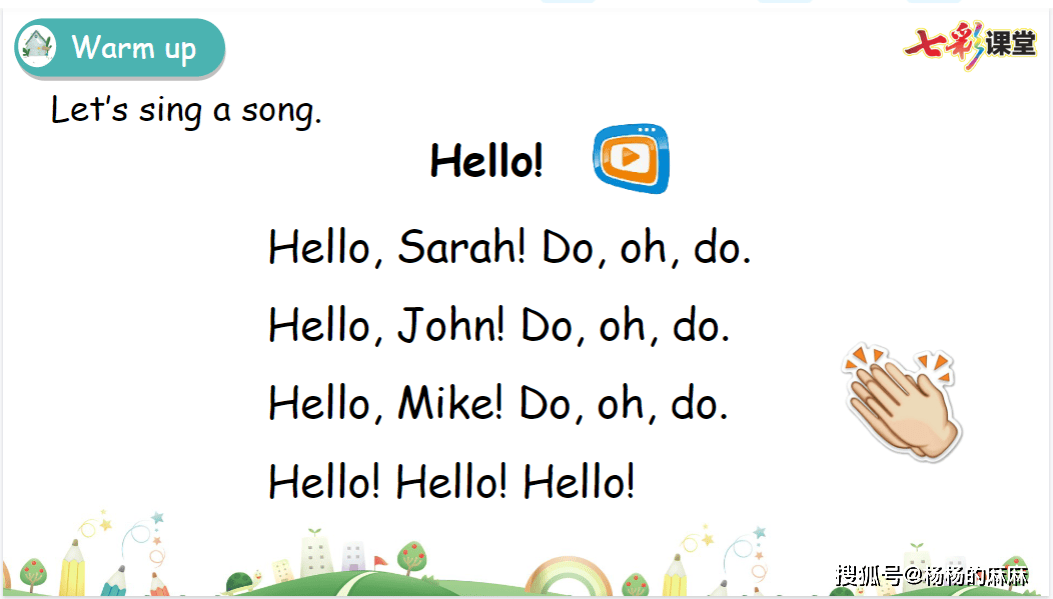The height and width of the screenshot is (599, 1053).
Task: Click the bold Hello! song title
Action: (486, 160)
